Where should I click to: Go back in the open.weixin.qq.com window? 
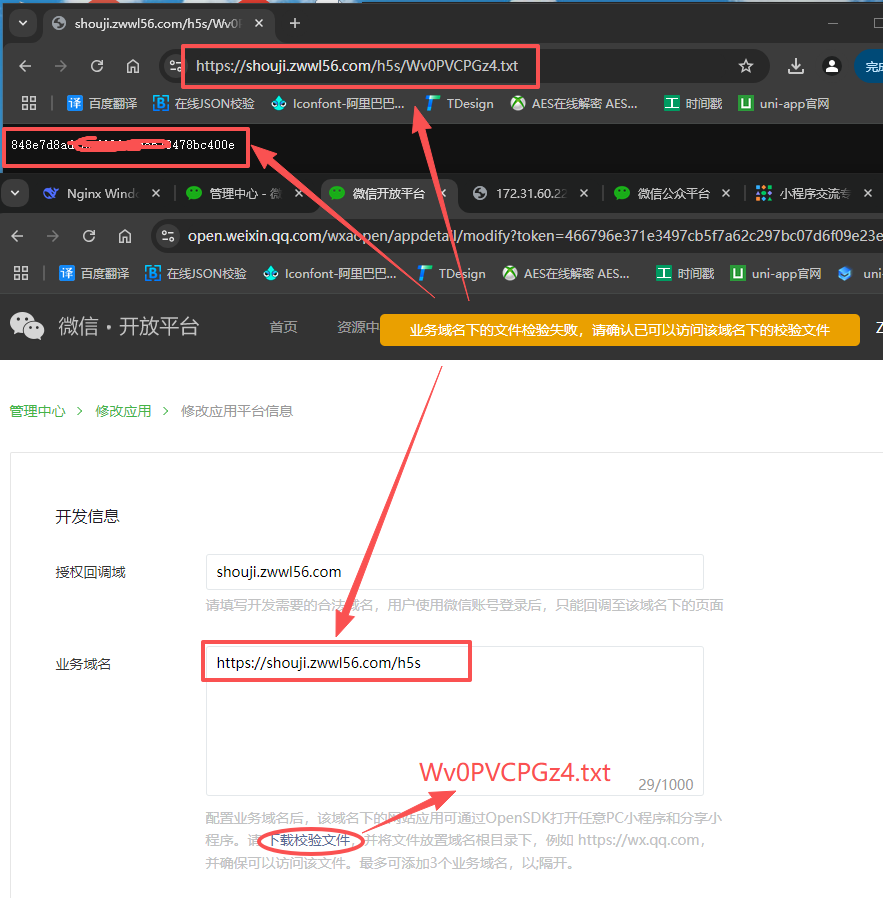click(17, 236)
